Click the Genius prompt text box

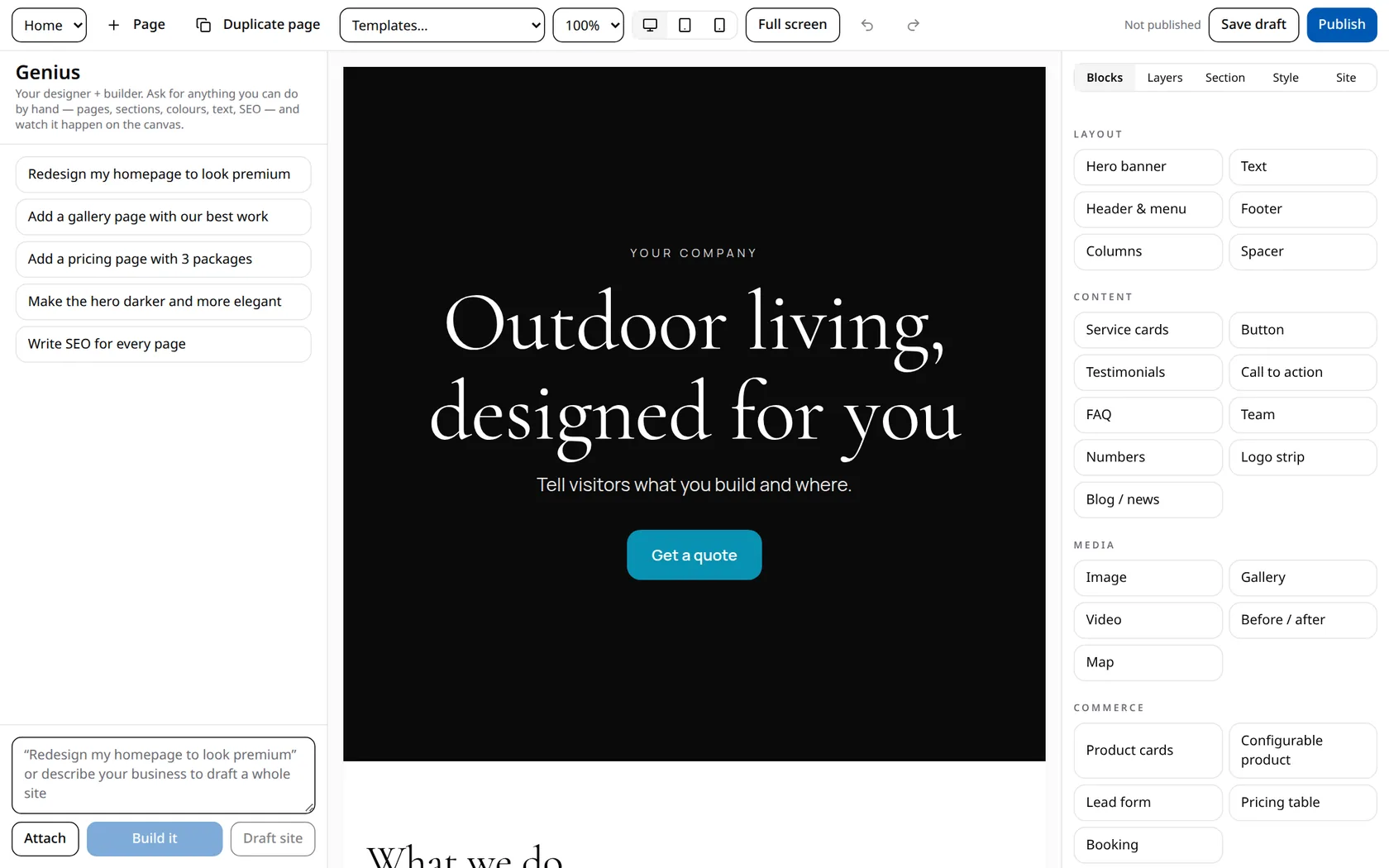[x=164, y=775]
